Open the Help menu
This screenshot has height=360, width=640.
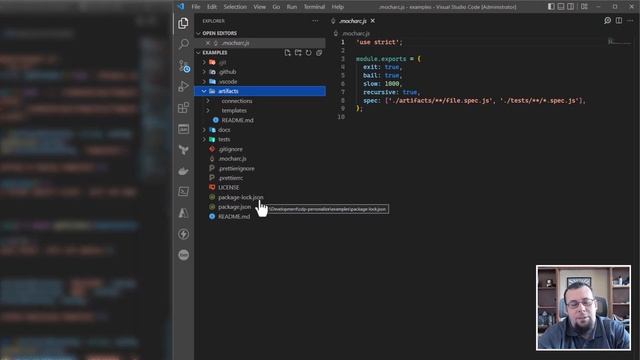pos(338,7)
